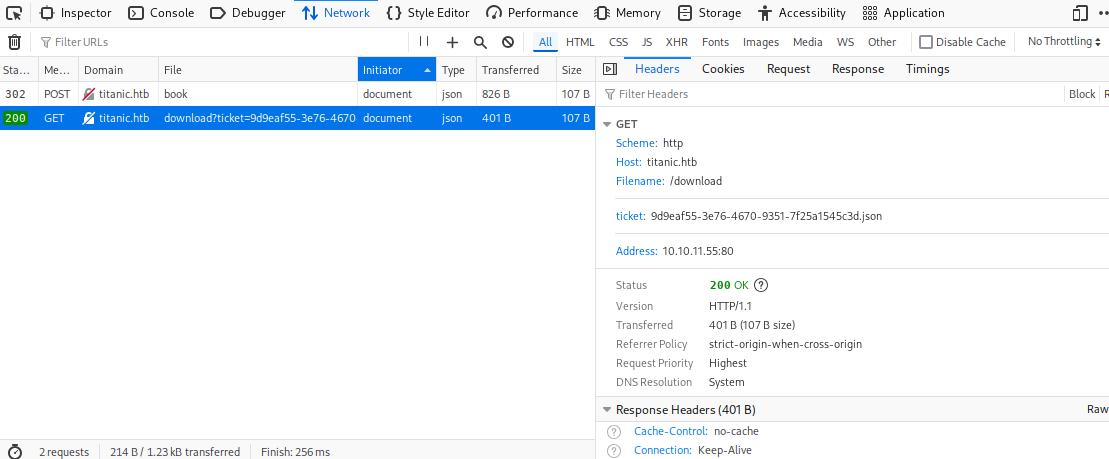Click the Block button in headers

[1082, 94]
